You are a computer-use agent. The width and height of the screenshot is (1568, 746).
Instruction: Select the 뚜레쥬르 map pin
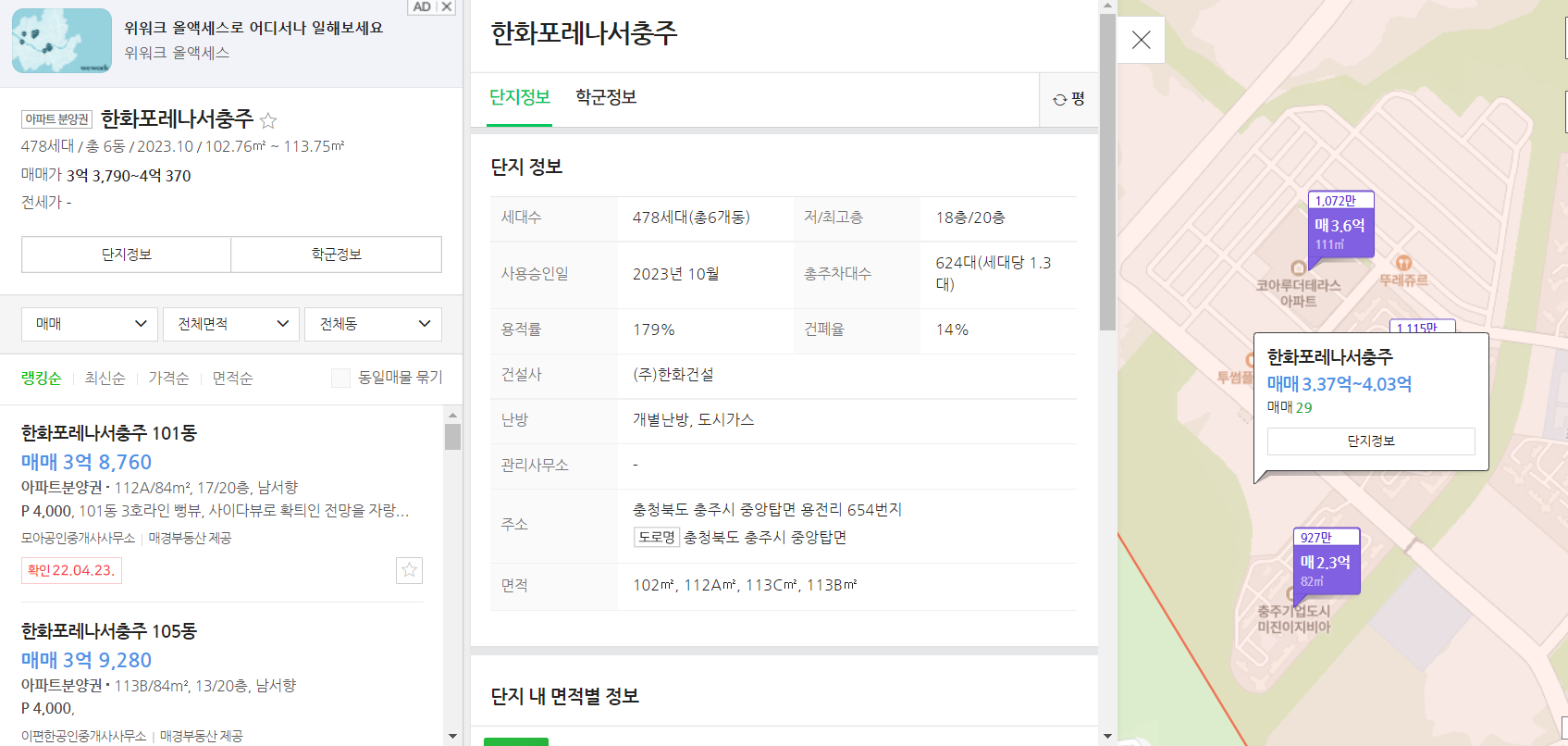click(x=1403, y=271)
